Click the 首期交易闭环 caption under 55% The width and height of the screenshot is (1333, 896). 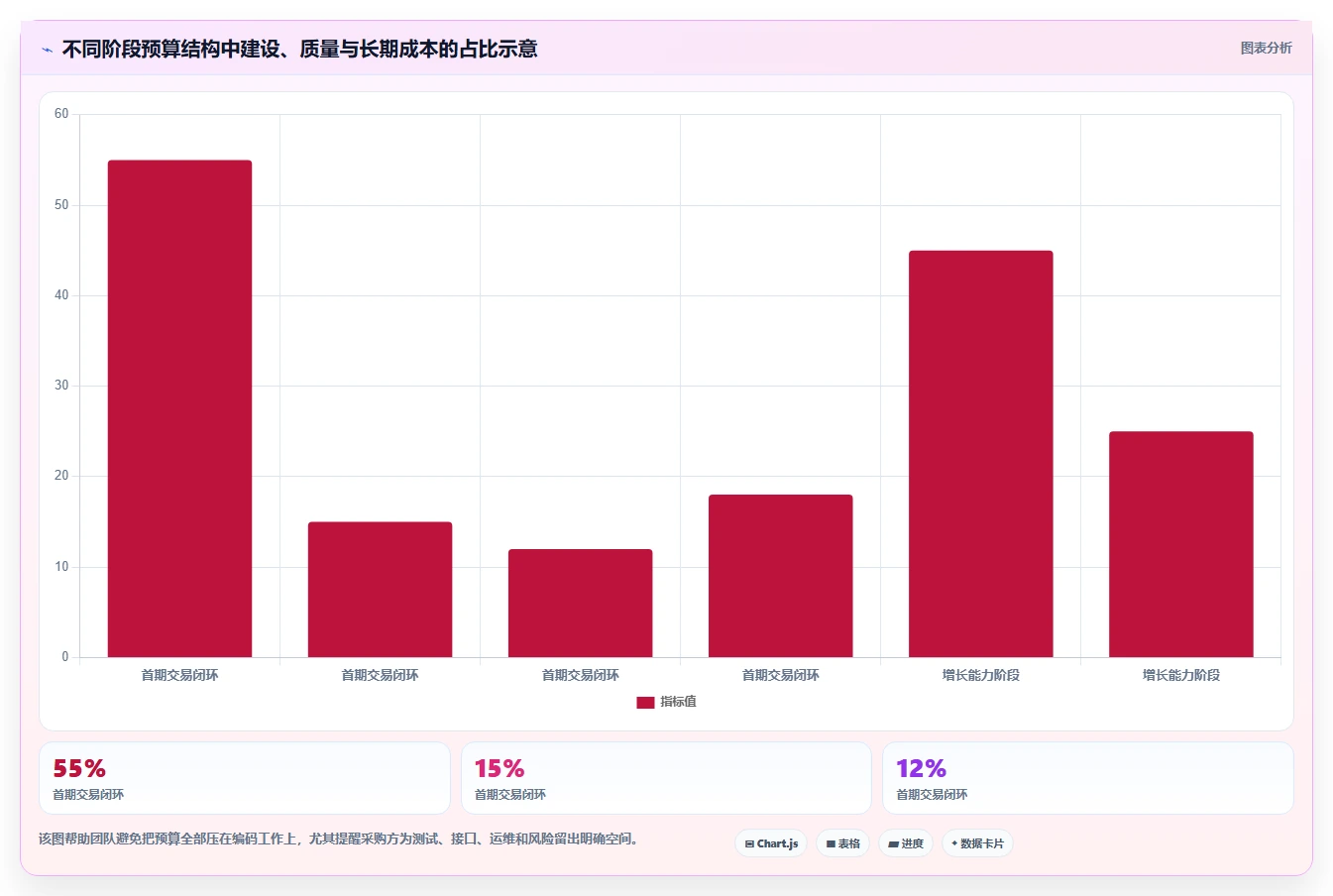88,795
